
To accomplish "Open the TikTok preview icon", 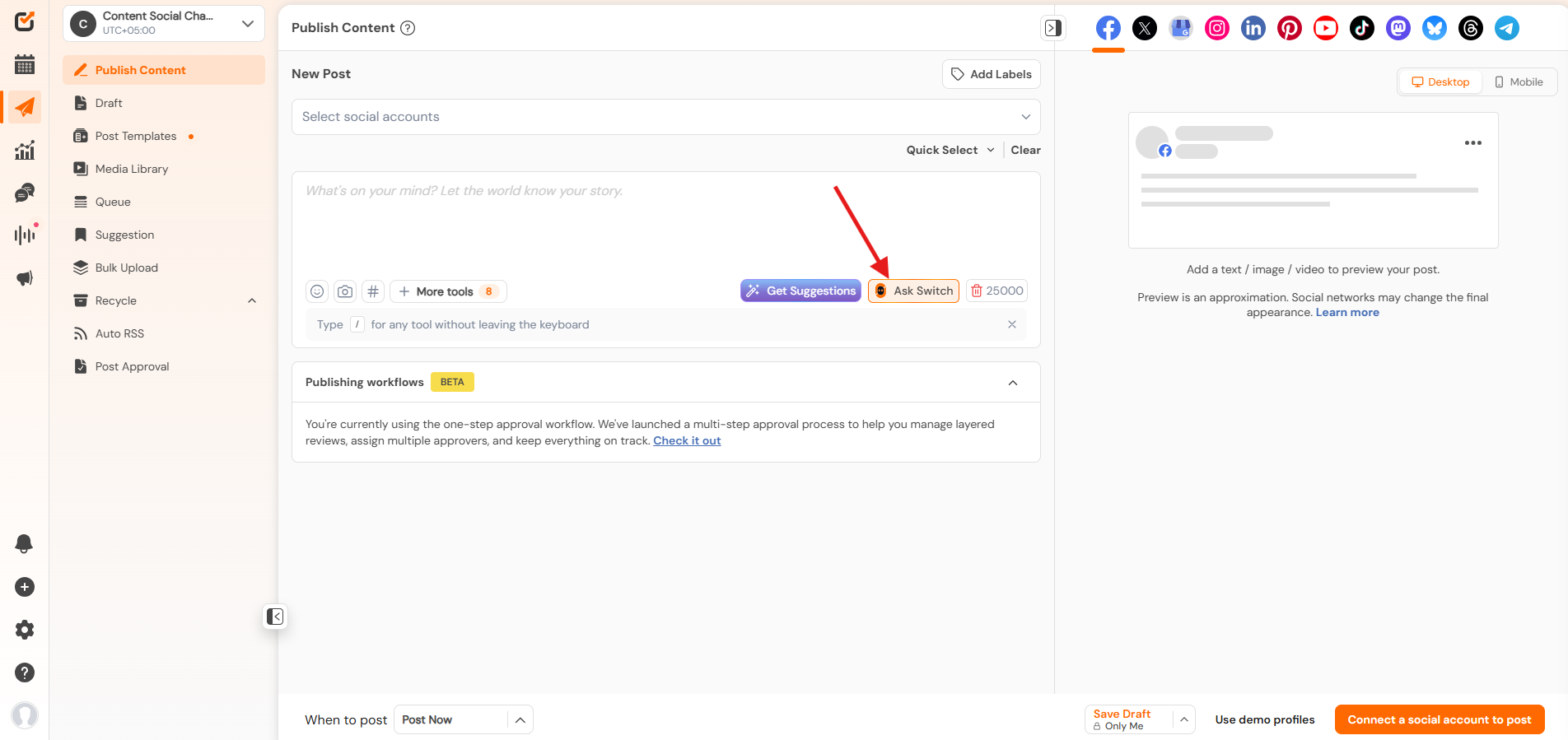I will (1362, 28).
